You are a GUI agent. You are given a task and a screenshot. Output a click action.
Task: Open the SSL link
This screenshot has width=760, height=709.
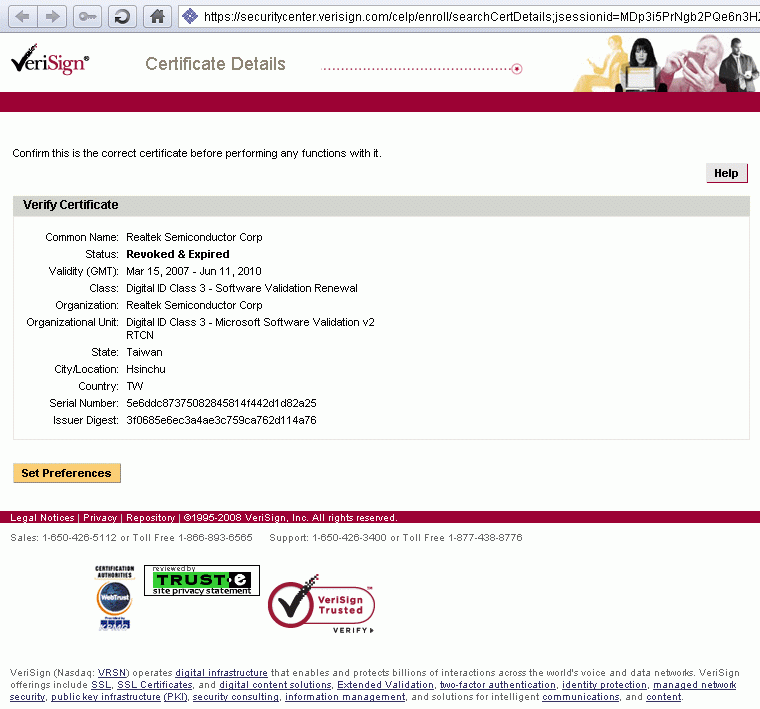(x=101, y=685)
